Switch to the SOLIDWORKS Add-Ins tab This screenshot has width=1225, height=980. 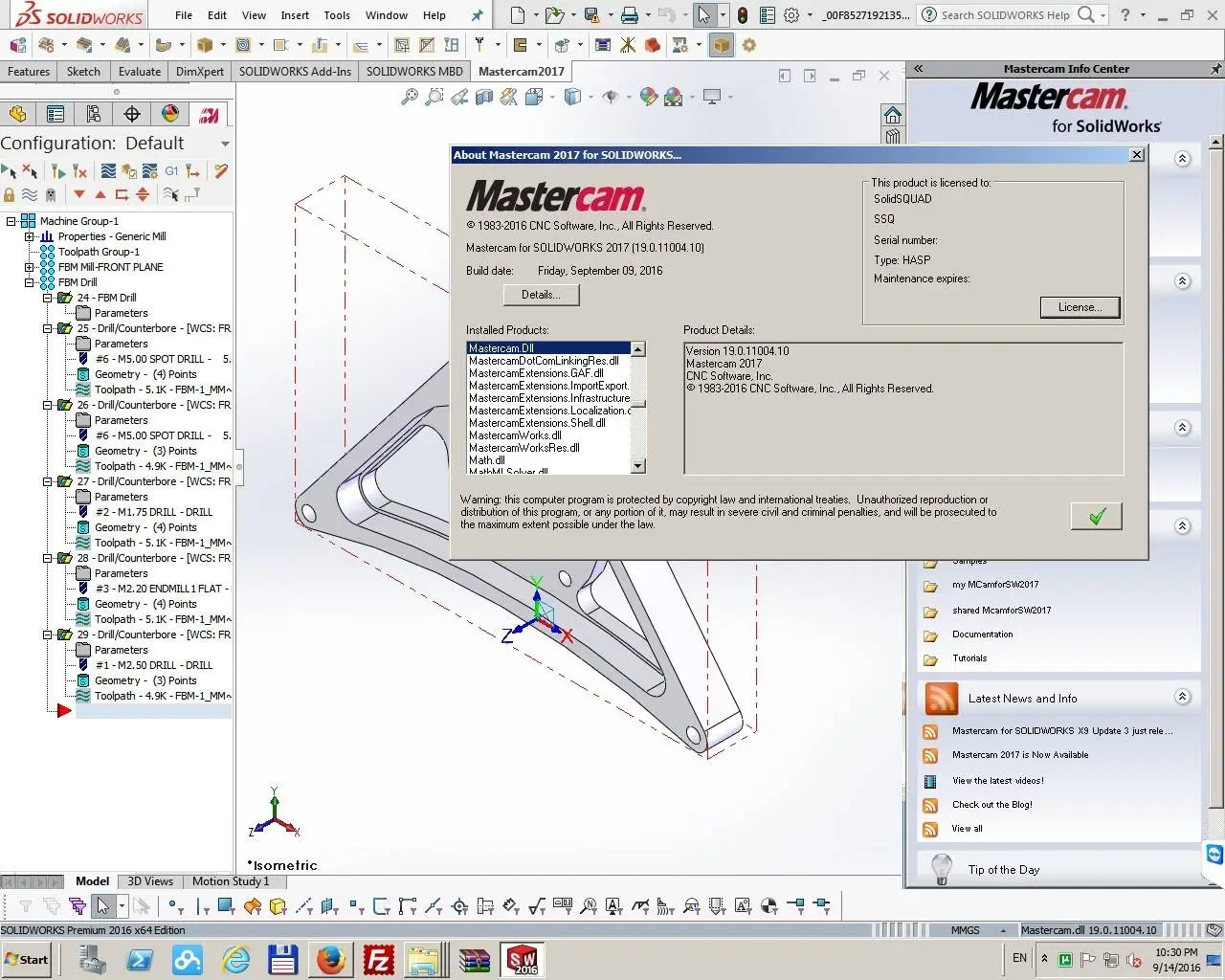coord(295,71)
